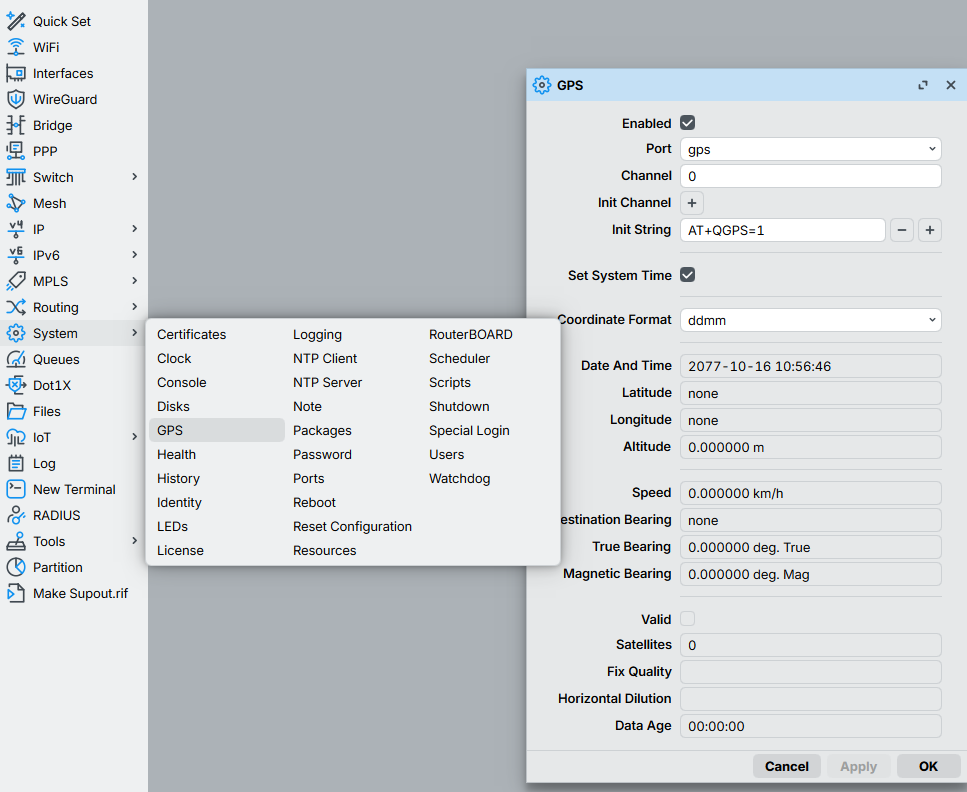Open the Port dropdown showing gps

pos(810,149)
